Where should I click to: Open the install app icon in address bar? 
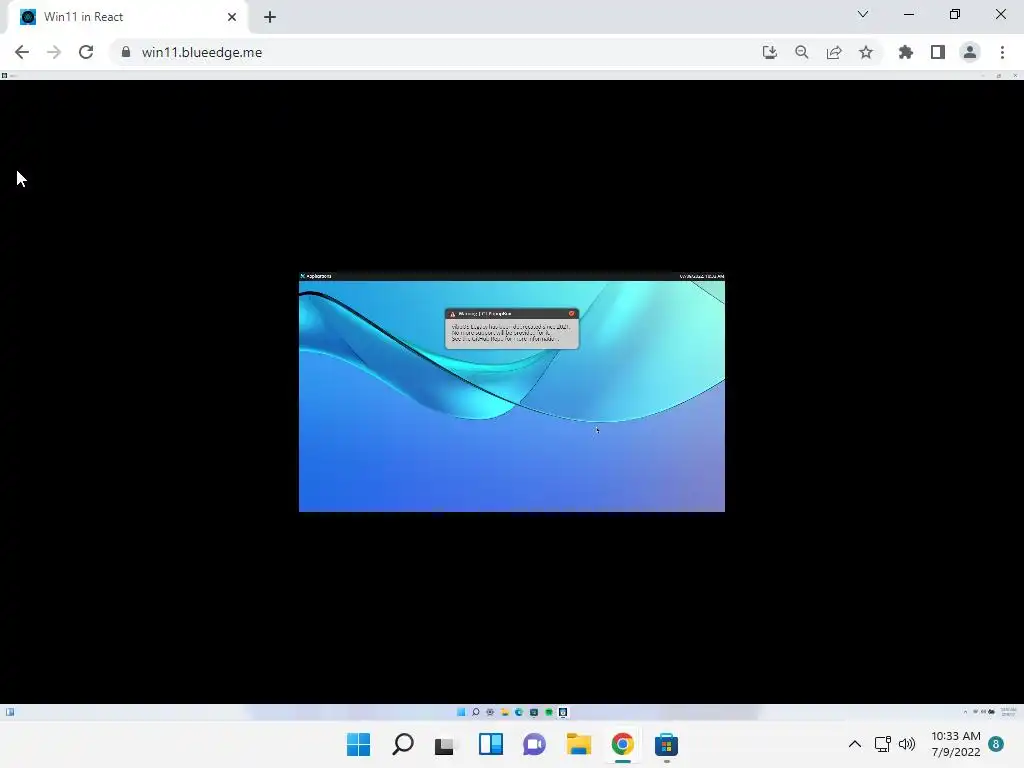click(770, 52)
